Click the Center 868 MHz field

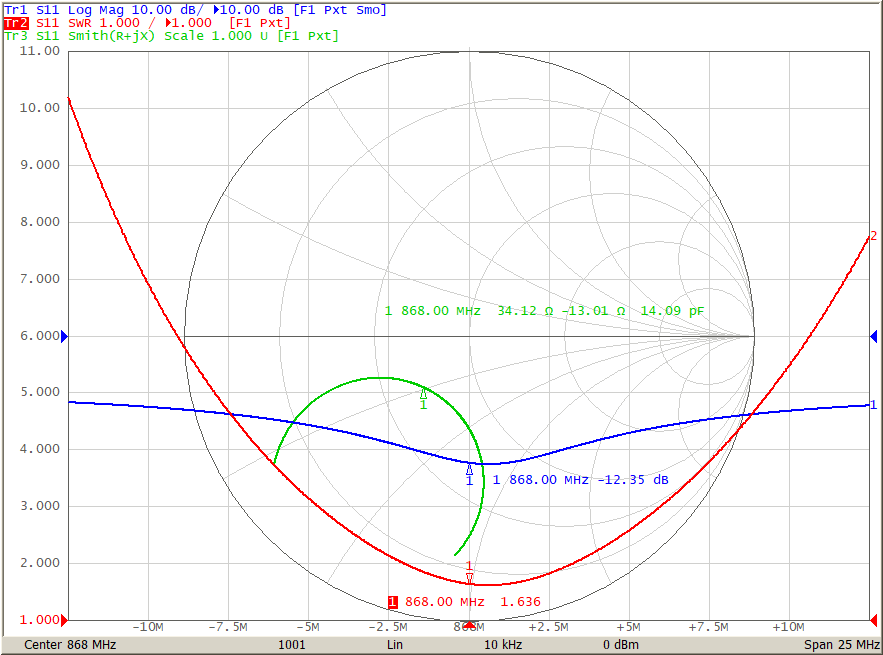point(70,645)
